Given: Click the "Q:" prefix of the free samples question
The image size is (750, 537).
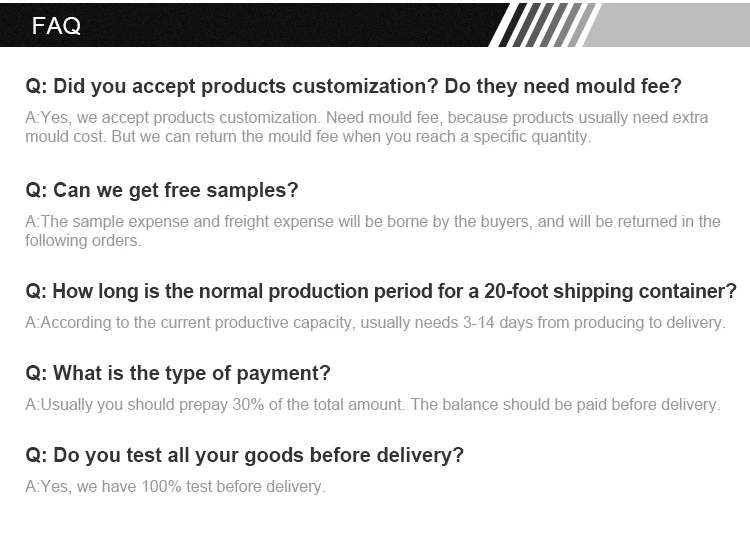Looking at the screenshot, I should pos(36,190).
